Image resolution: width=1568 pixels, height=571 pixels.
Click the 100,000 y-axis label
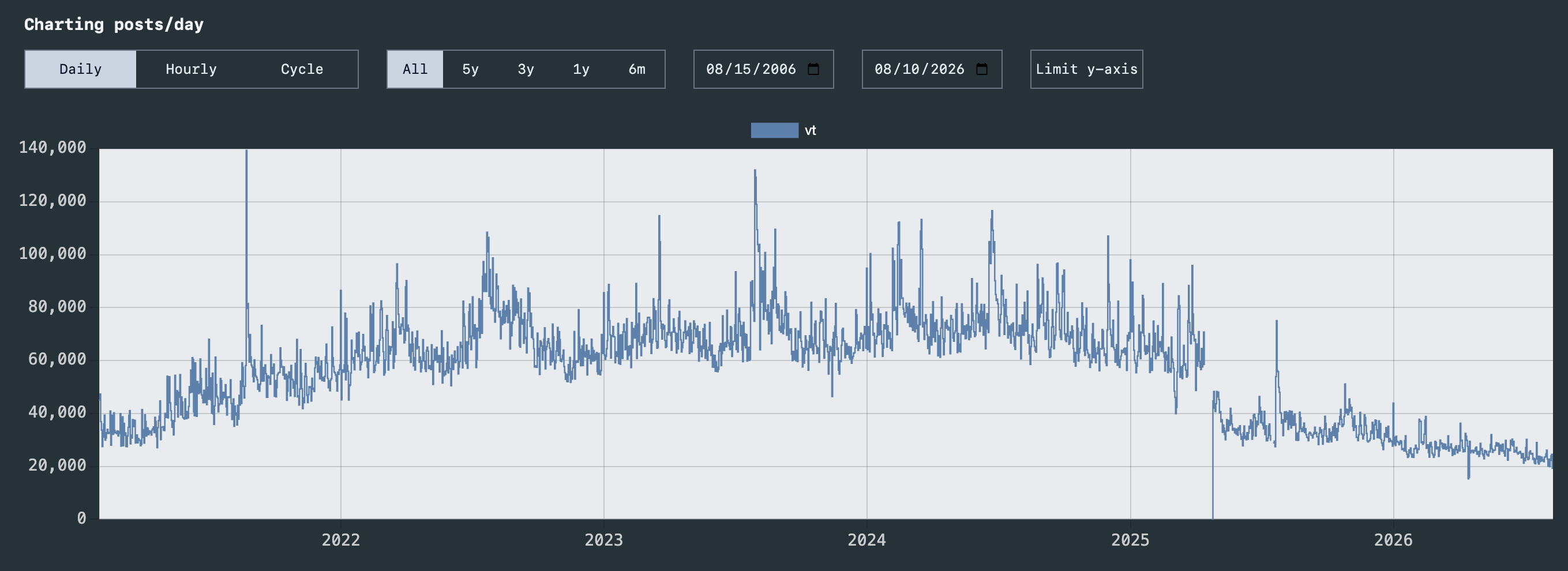coord(52,253)
